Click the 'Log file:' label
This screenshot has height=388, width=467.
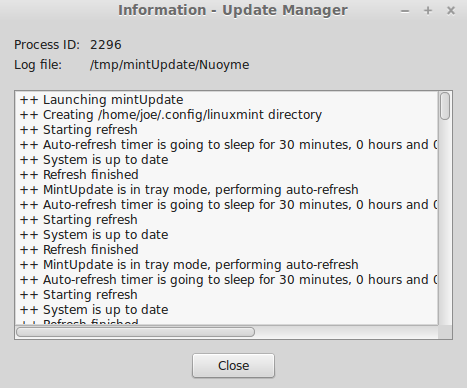(x=38, y=65)
